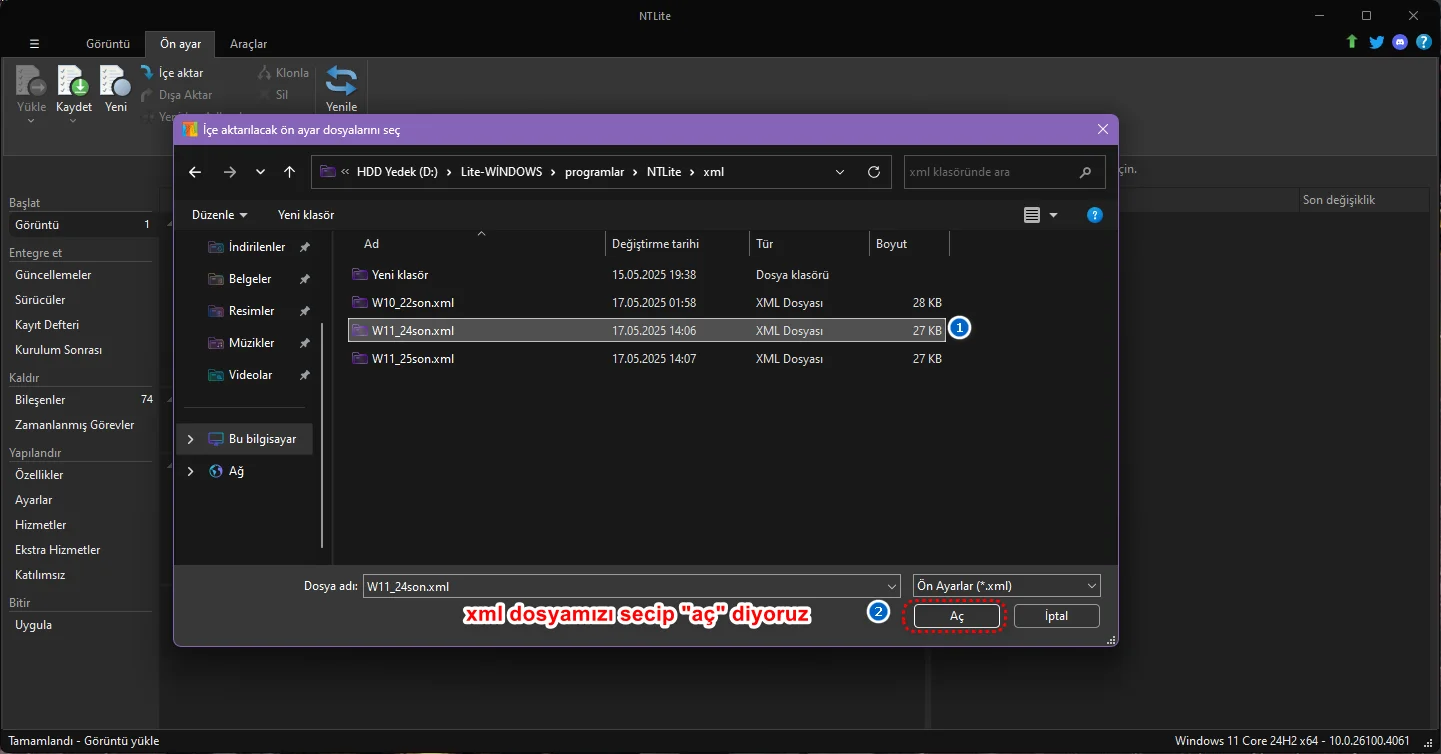1441x754 pixels.
Task: Open the Twitter link icon
Action: (1376, 42)
